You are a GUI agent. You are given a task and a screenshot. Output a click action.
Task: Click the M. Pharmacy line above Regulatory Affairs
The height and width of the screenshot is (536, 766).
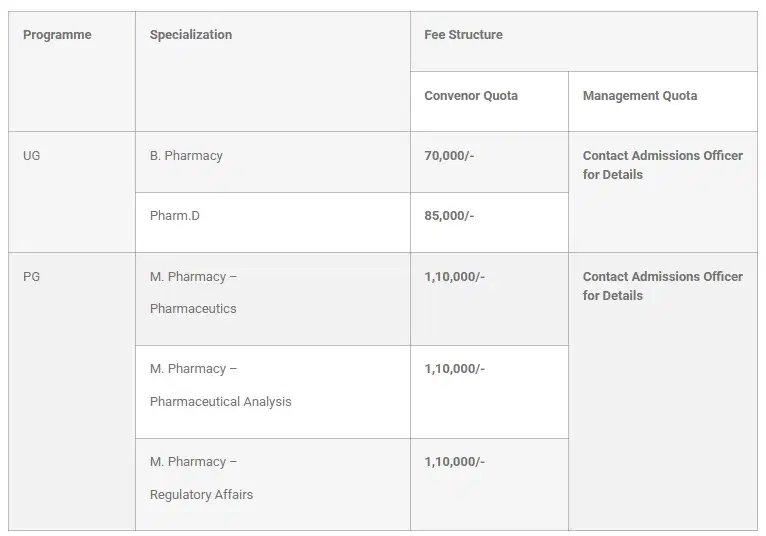coord(193,462)
